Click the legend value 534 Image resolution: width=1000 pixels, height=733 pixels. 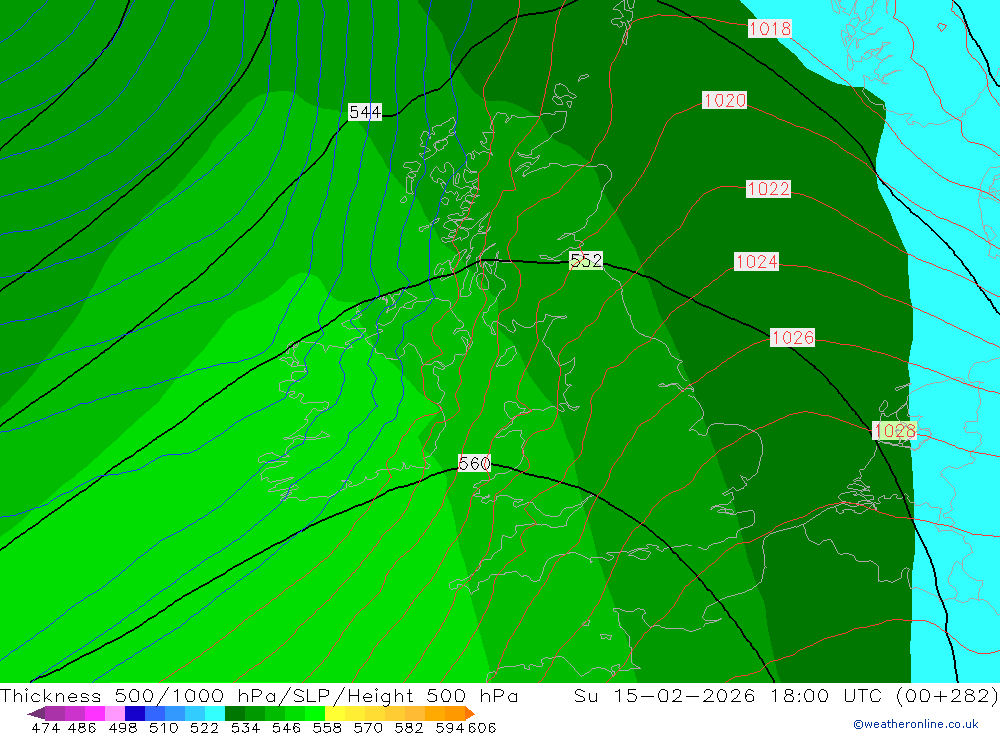point(245,727)
